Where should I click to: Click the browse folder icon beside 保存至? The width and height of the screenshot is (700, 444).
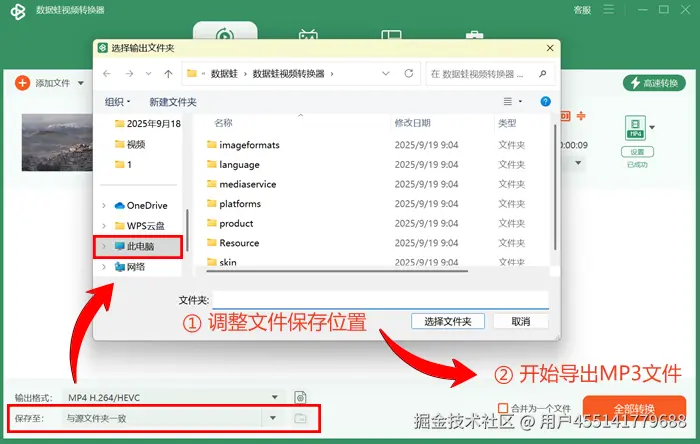tap(300, 419)
